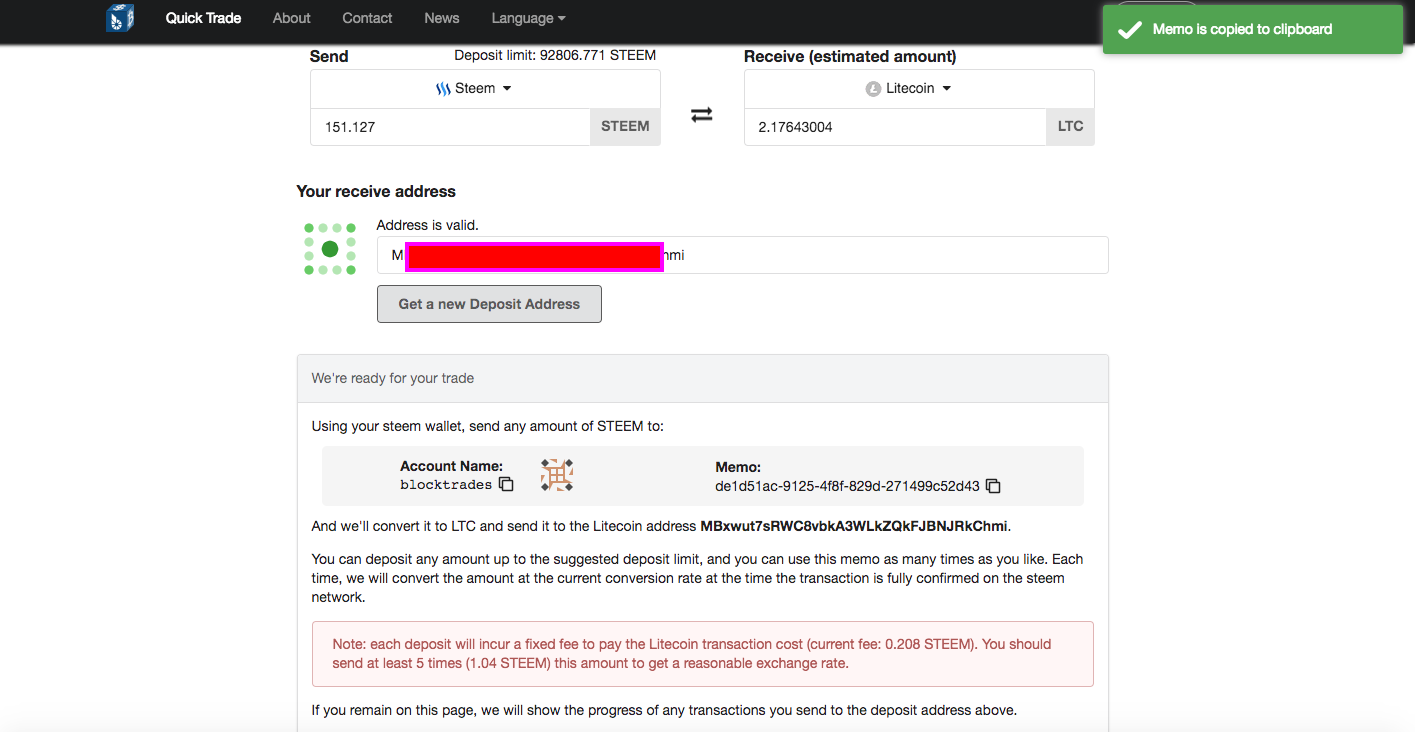Swap send and receive currencies
Screen dimensions: 1415x732
[702, 115]
